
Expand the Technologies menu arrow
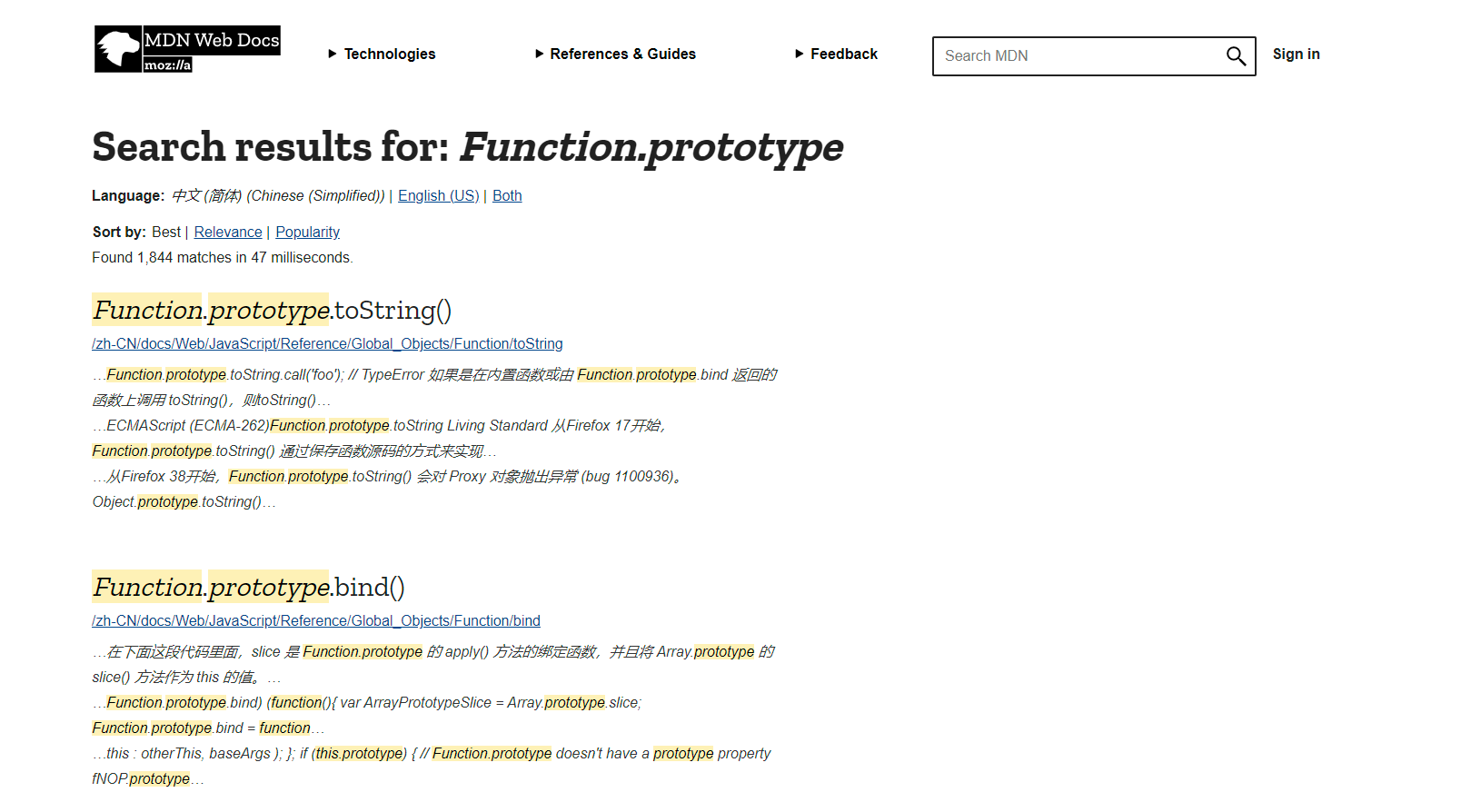coord(333,54)
